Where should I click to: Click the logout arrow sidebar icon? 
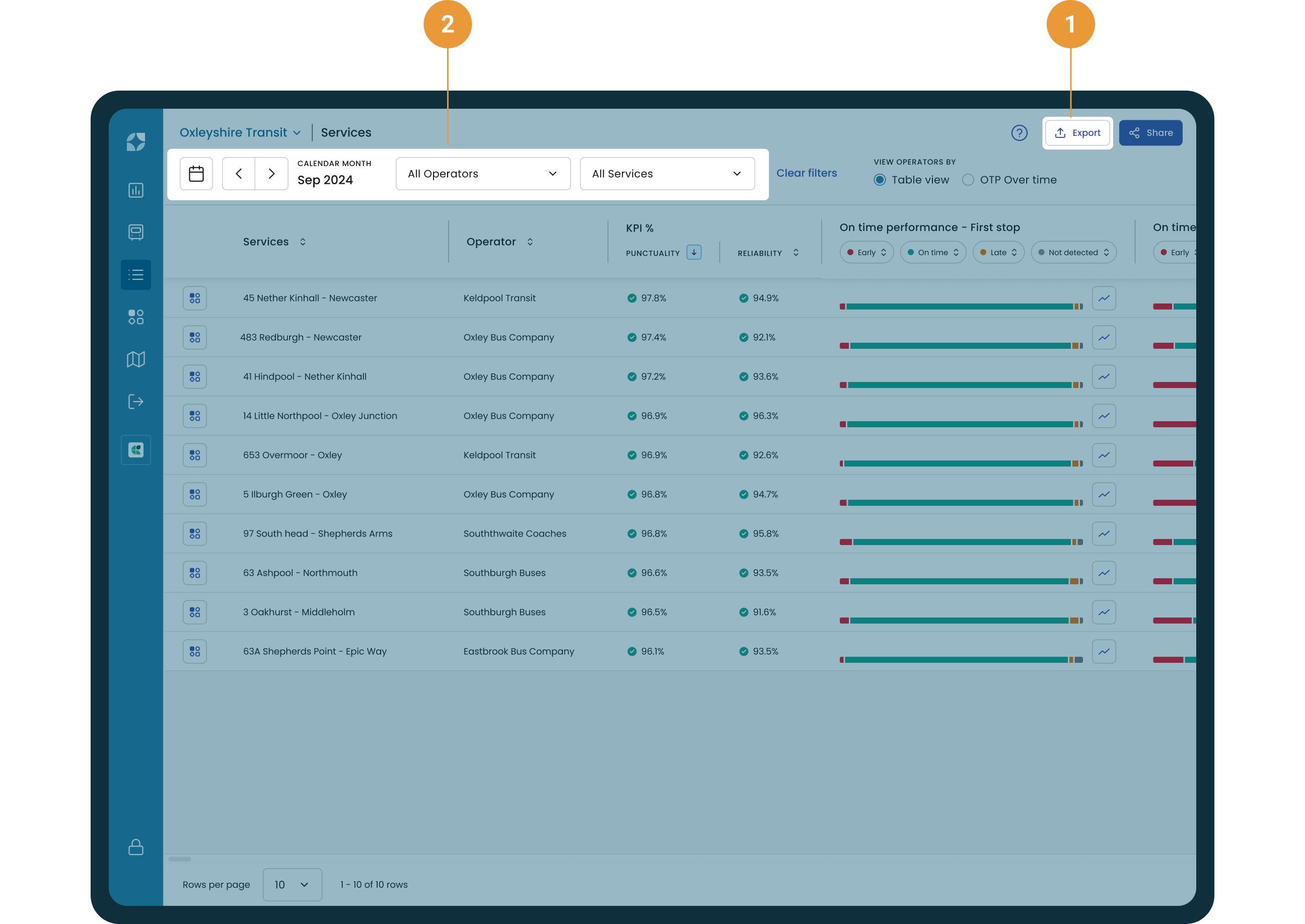pos(135,402)
